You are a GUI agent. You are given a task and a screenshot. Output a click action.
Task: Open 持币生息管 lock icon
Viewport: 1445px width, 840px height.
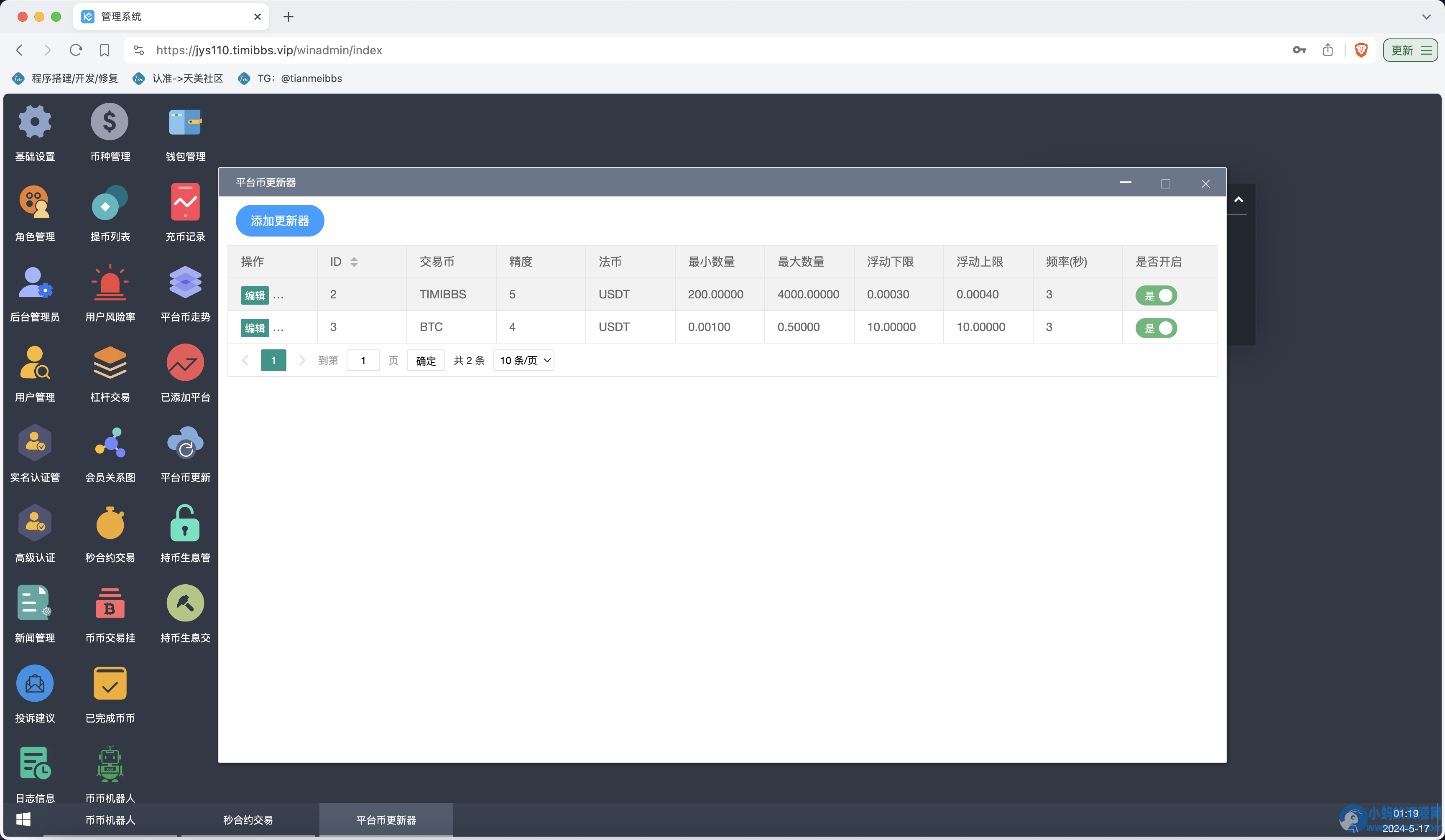[x=185, y=522]
